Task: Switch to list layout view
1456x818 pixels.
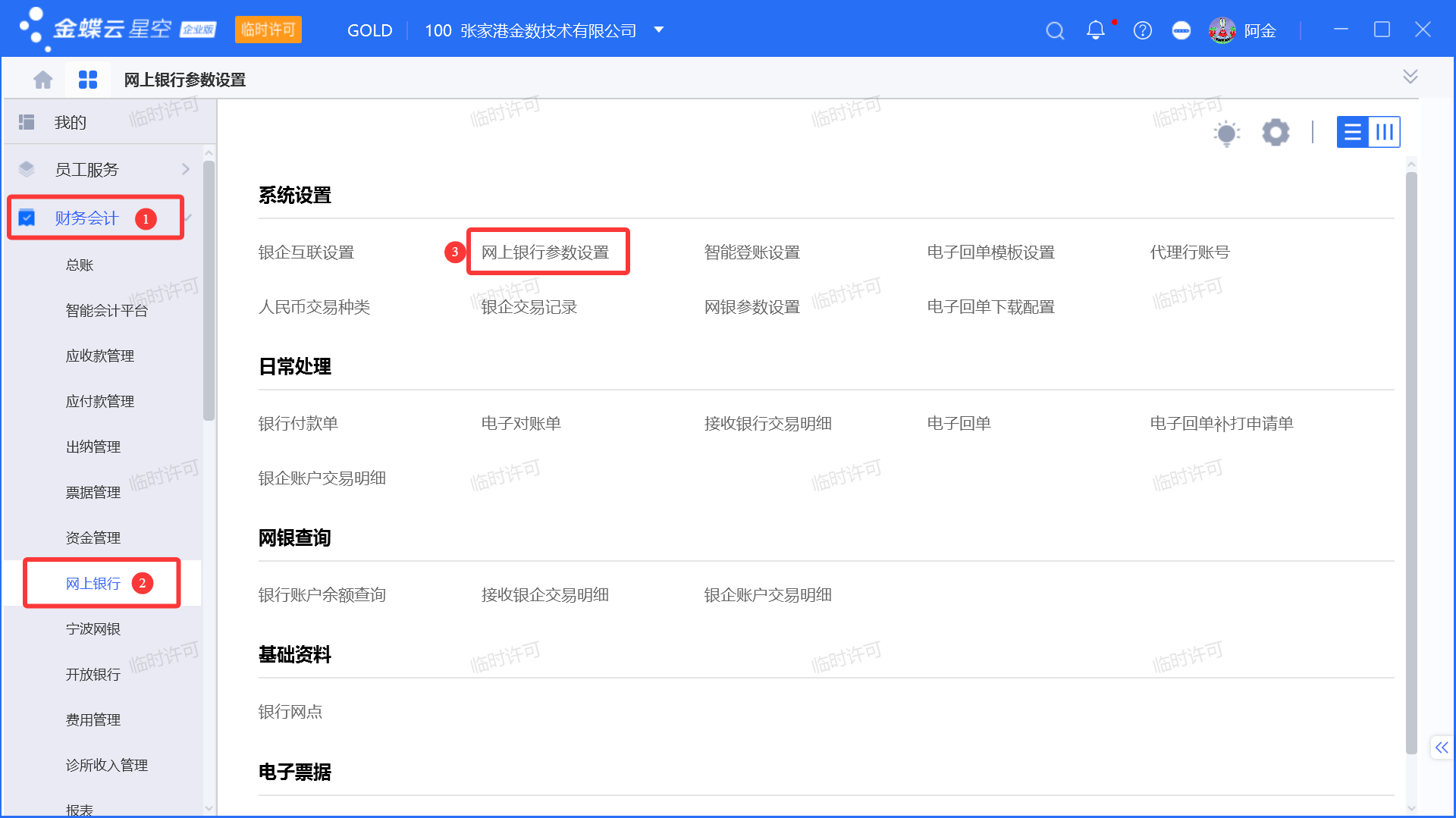Action: point(1353,132)
